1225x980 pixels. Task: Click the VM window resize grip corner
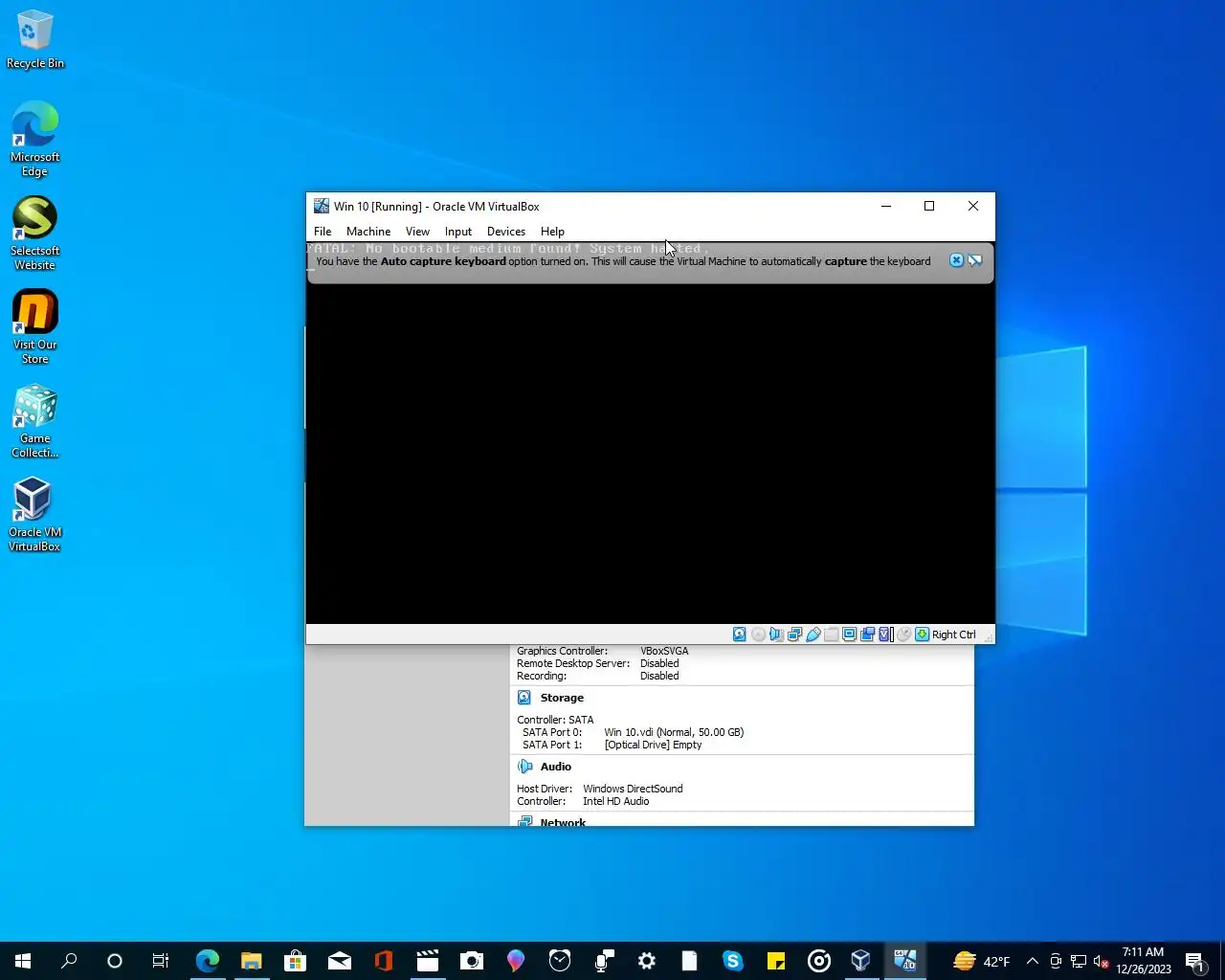click(989, 637)
